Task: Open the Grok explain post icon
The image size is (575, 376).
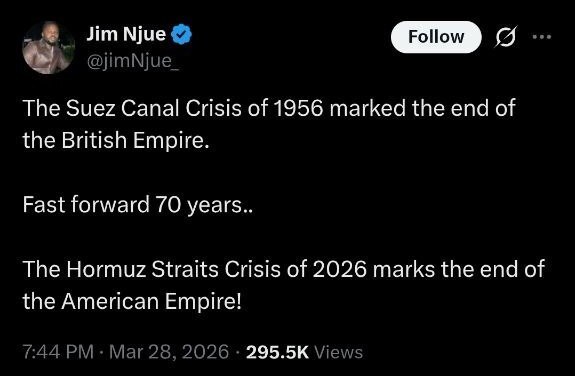Action: [506, 37]
